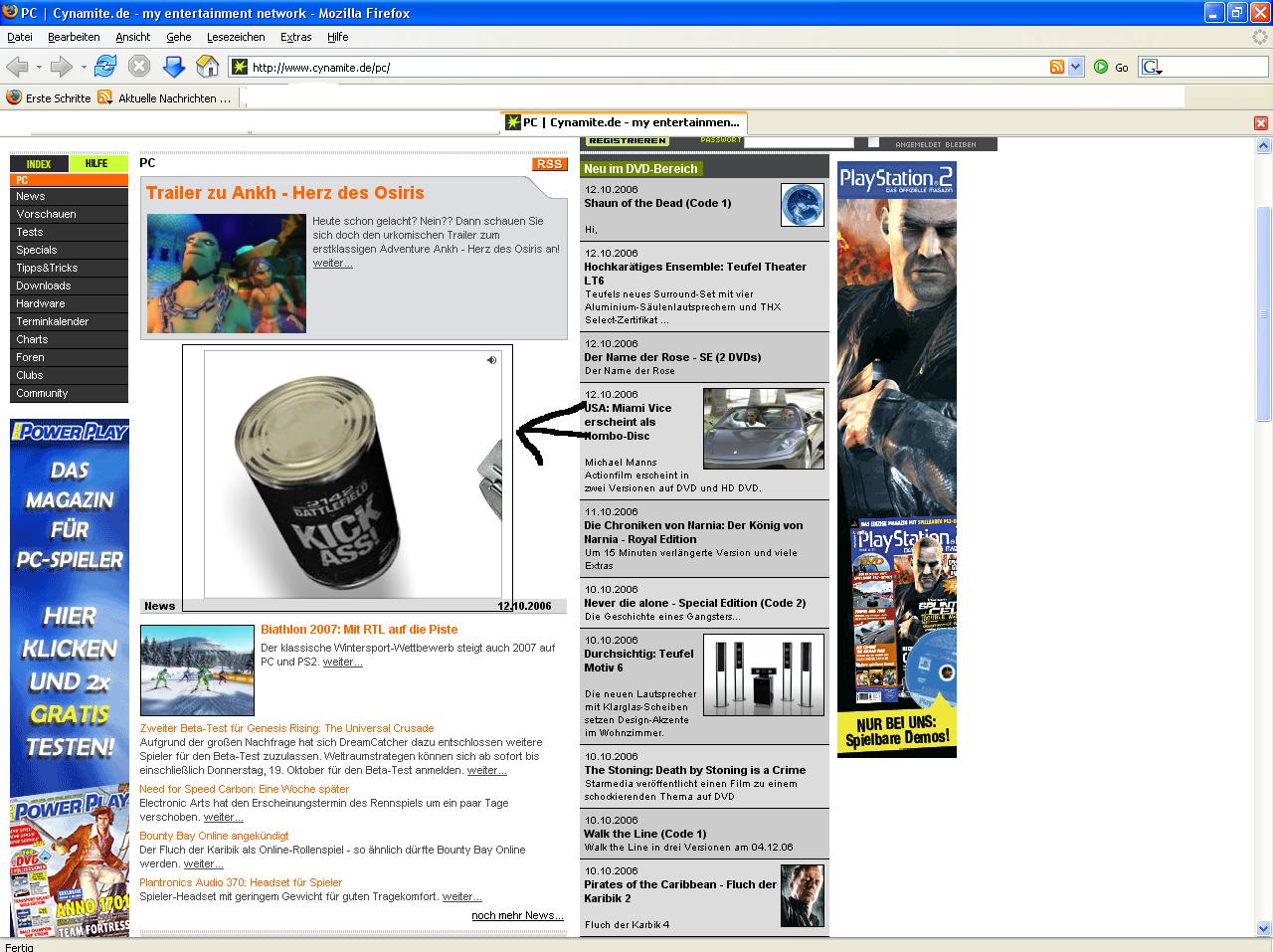Screen dimensions: 1273x952
Task: Open the Ansicht menu
Action: [x=133, y=37]
